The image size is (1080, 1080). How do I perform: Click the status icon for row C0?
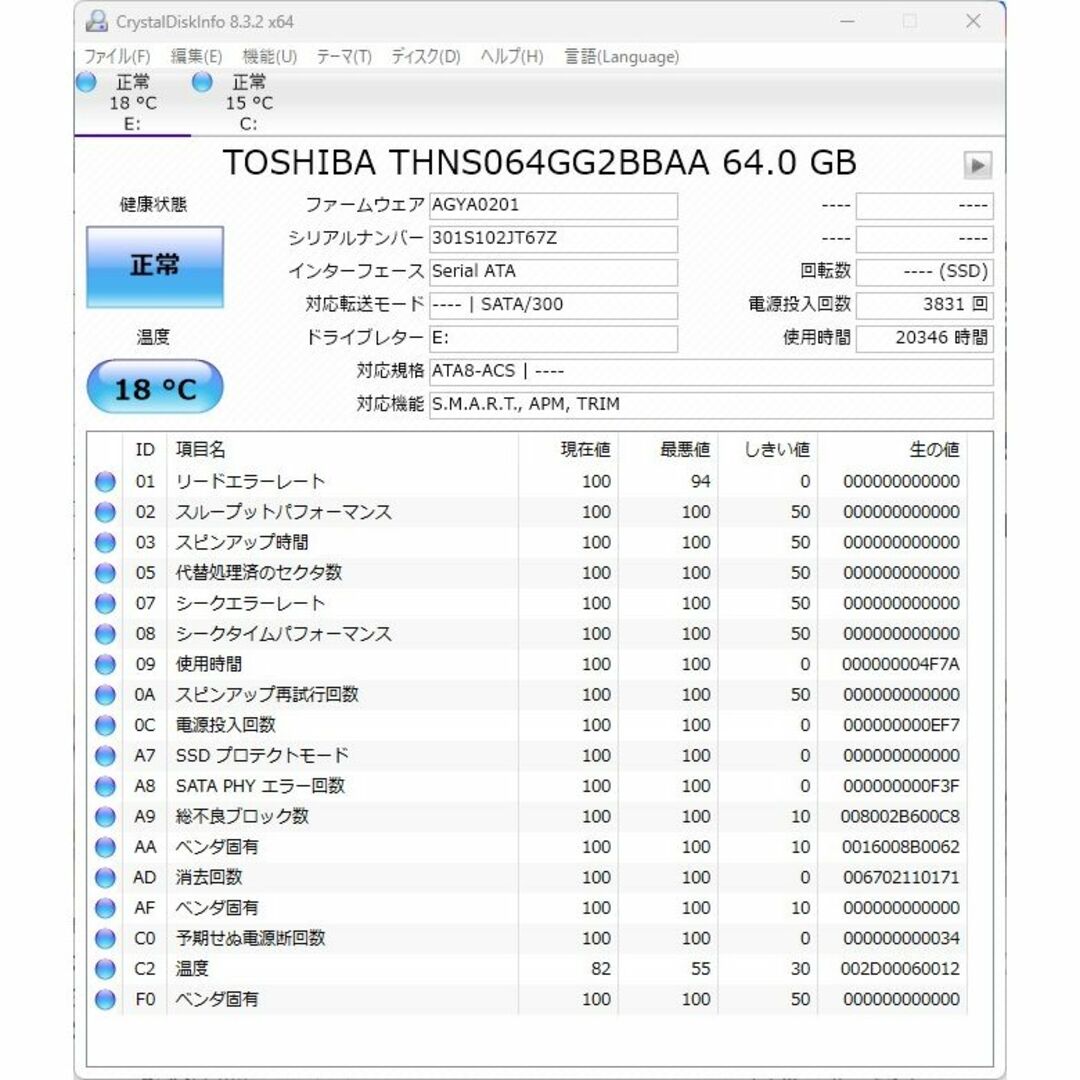(105, 938)
